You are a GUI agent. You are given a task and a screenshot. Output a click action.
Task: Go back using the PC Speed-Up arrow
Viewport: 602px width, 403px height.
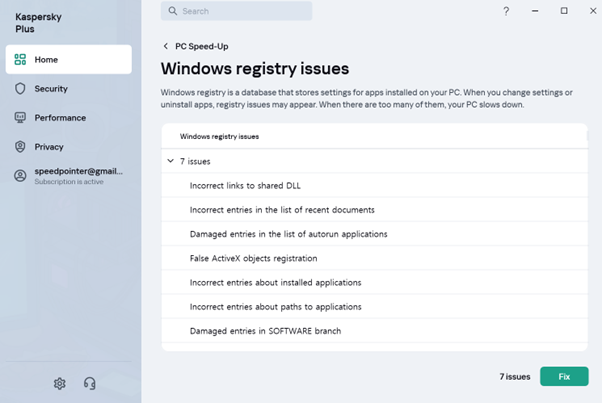point(165,46)
